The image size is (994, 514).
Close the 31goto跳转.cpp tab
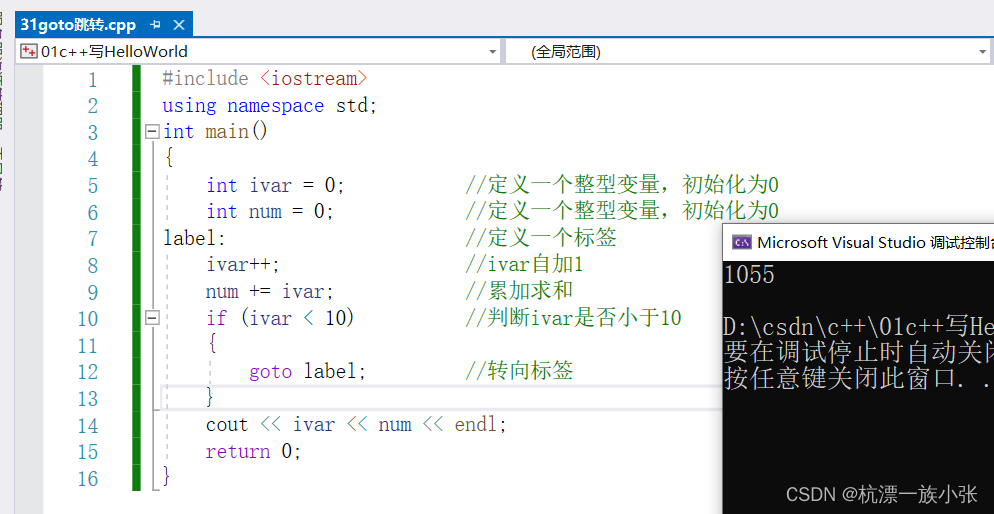pyautogui.click(x=179, y=25)
